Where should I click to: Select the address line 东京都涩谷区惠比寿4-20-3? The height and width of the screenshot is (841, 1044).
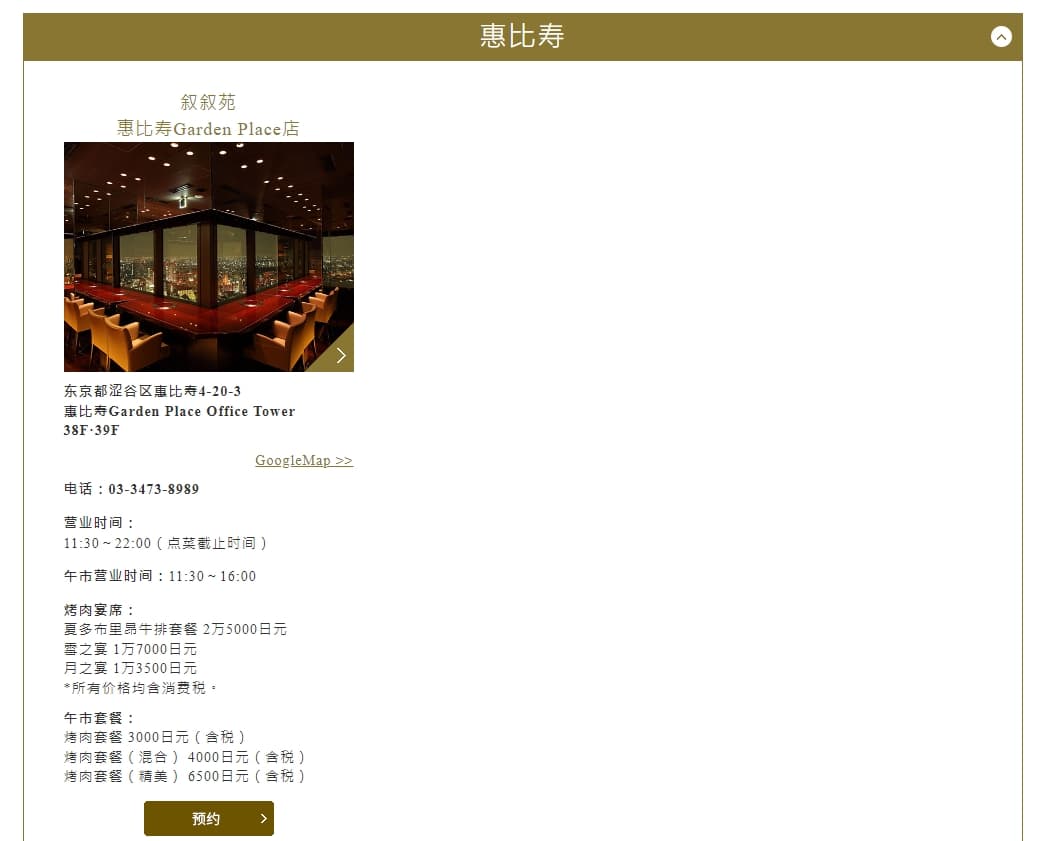pyautogui.click(x=152, y=391)
